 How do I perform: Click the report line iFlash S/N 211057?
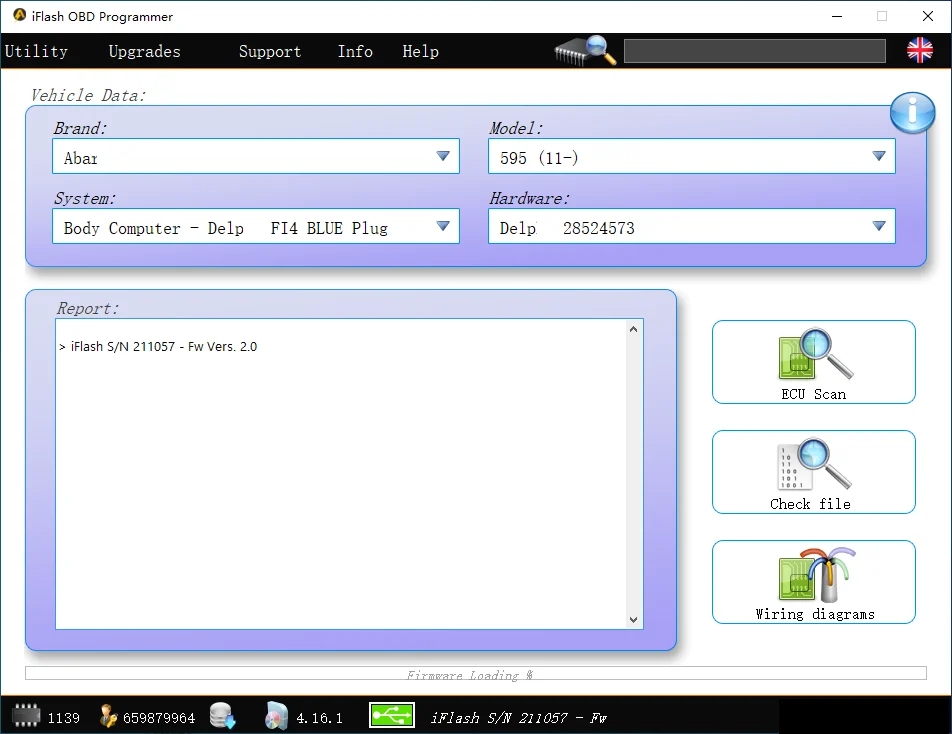tap(158, 347)
